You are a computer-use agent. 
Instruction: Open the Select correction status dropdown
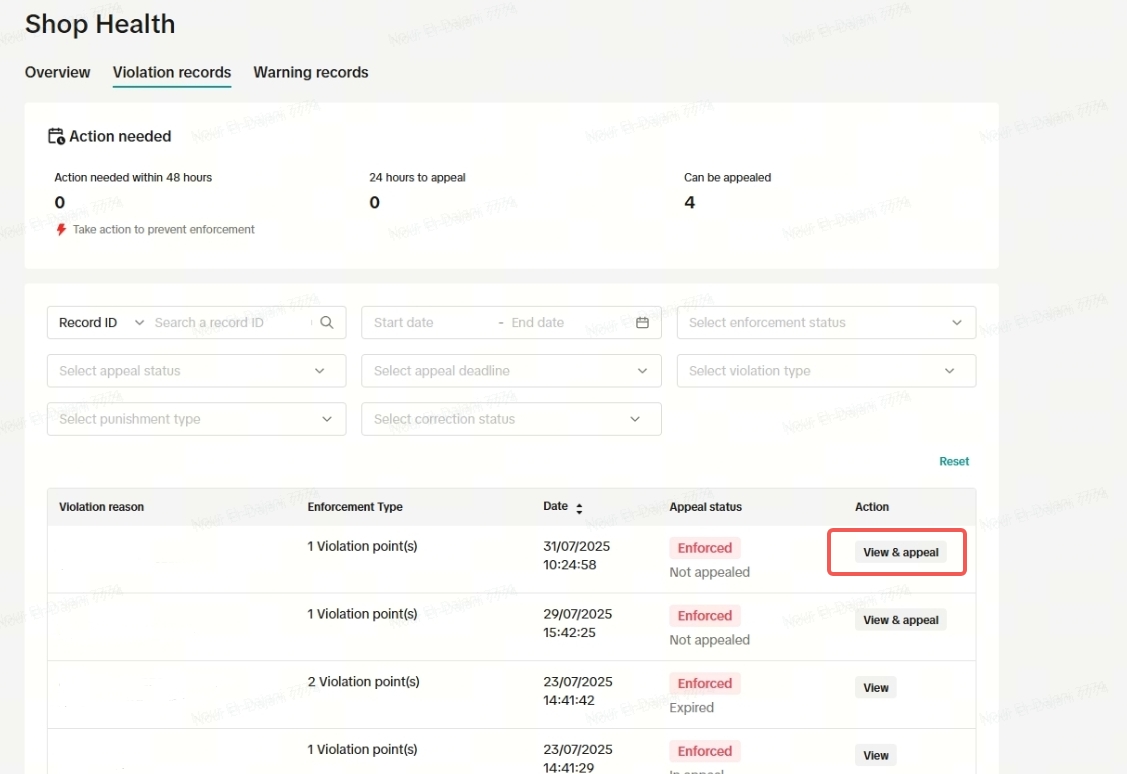[x=510, y=419]
